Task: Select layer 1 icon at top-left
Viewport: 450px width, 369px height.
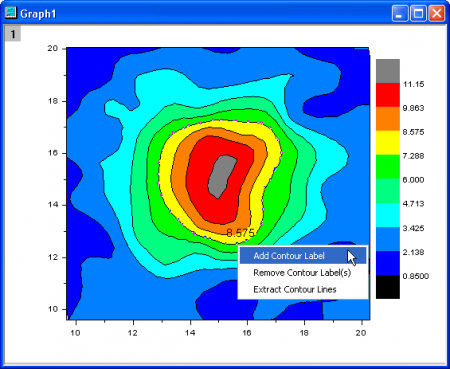Action: pyautogui.click(x=13, y=34)
